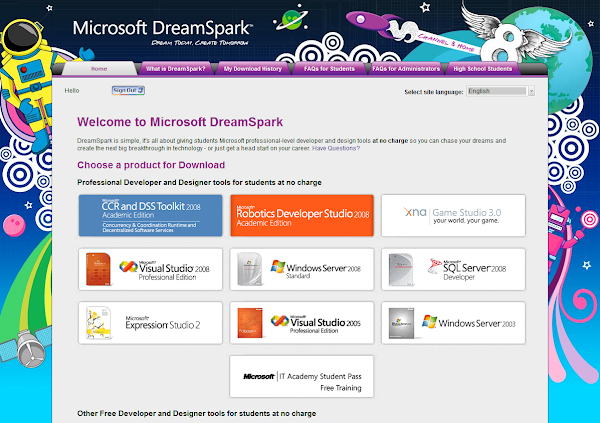Screen dimensions: 600x423
Task: Click Other Free Developer and Designer tools text
Action: (x=196, y=413)
